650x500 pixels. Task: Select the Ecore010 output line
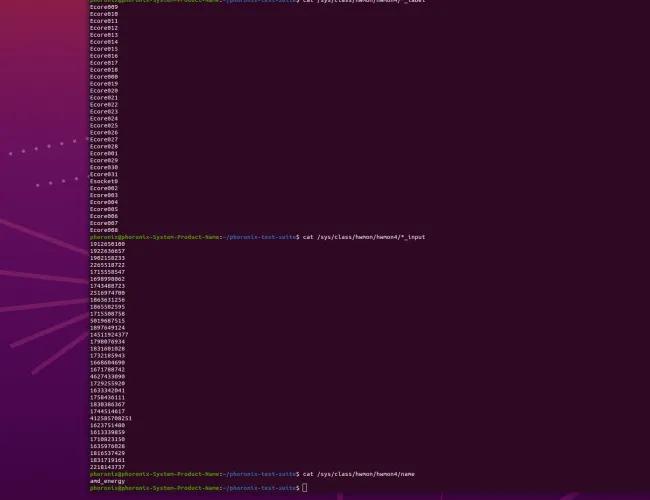tap(104, 14)
